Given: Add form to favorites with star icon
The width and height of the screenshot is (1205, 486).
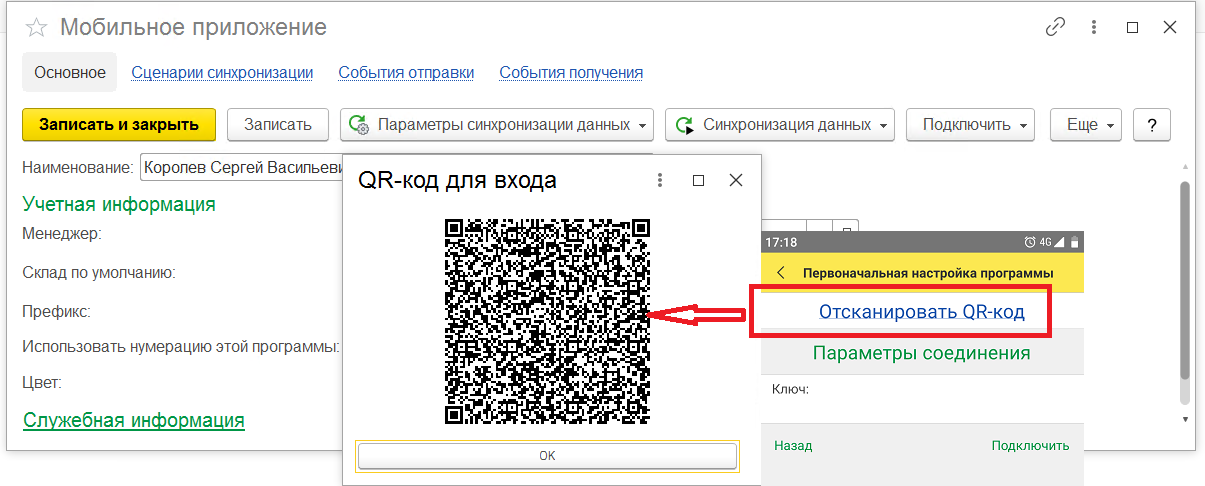Looking at the screenshot, I should [36, 28].
